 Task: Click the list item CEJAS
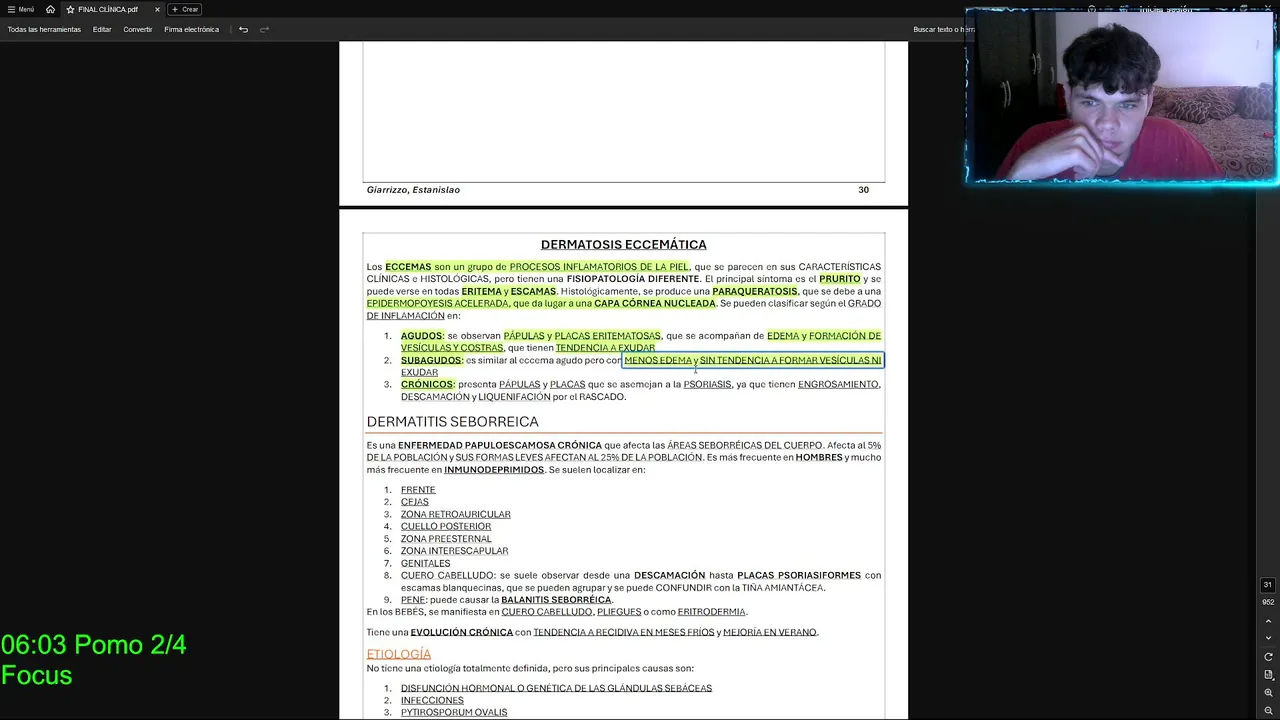coord(414,502)
